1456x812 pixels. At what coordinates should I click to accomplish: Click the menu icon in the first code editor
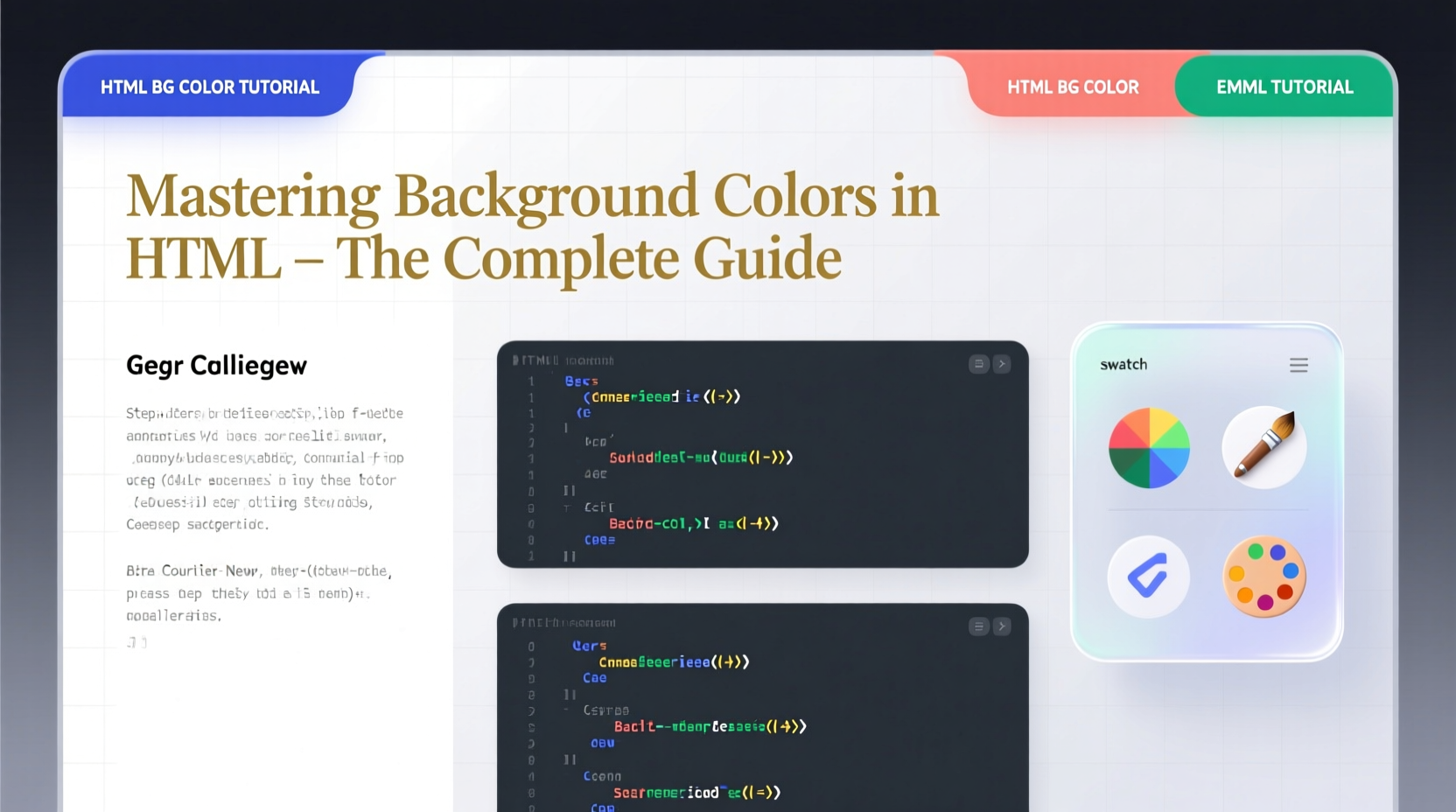pos(978,363)
